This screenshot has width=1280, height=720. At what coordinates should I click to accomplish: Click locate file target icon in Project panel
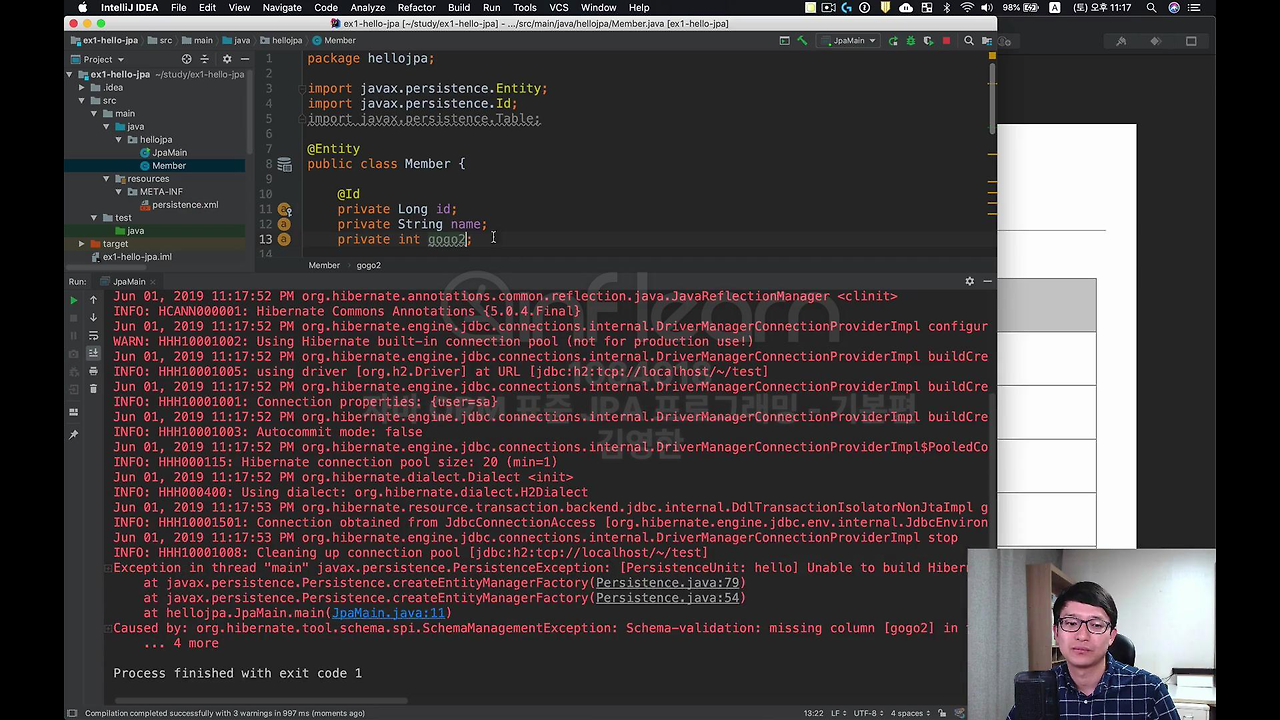(186, 59)
